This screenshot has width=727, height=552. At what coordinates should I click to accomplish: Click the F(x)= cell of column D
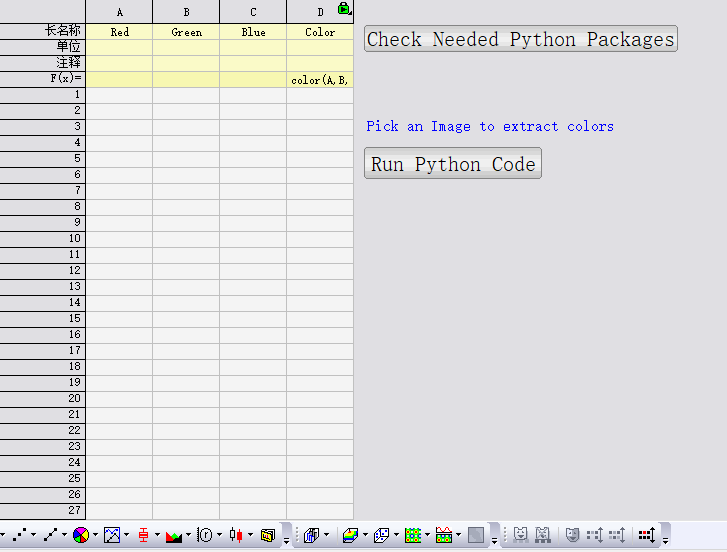click(x=320, y=79)
